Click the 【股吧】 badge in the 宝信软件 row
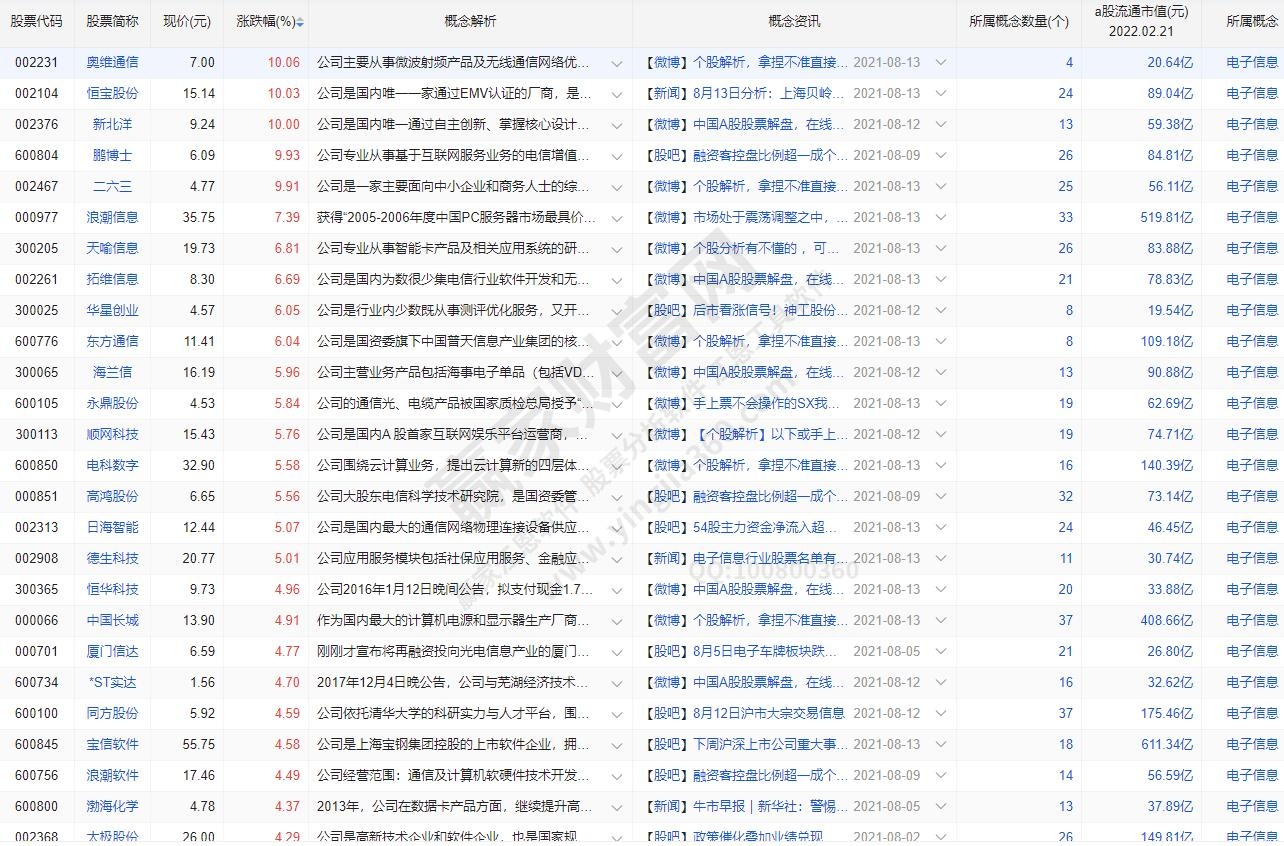Image resolution: width=1284 pixels, height=846 pixels. tap(665, 744)
